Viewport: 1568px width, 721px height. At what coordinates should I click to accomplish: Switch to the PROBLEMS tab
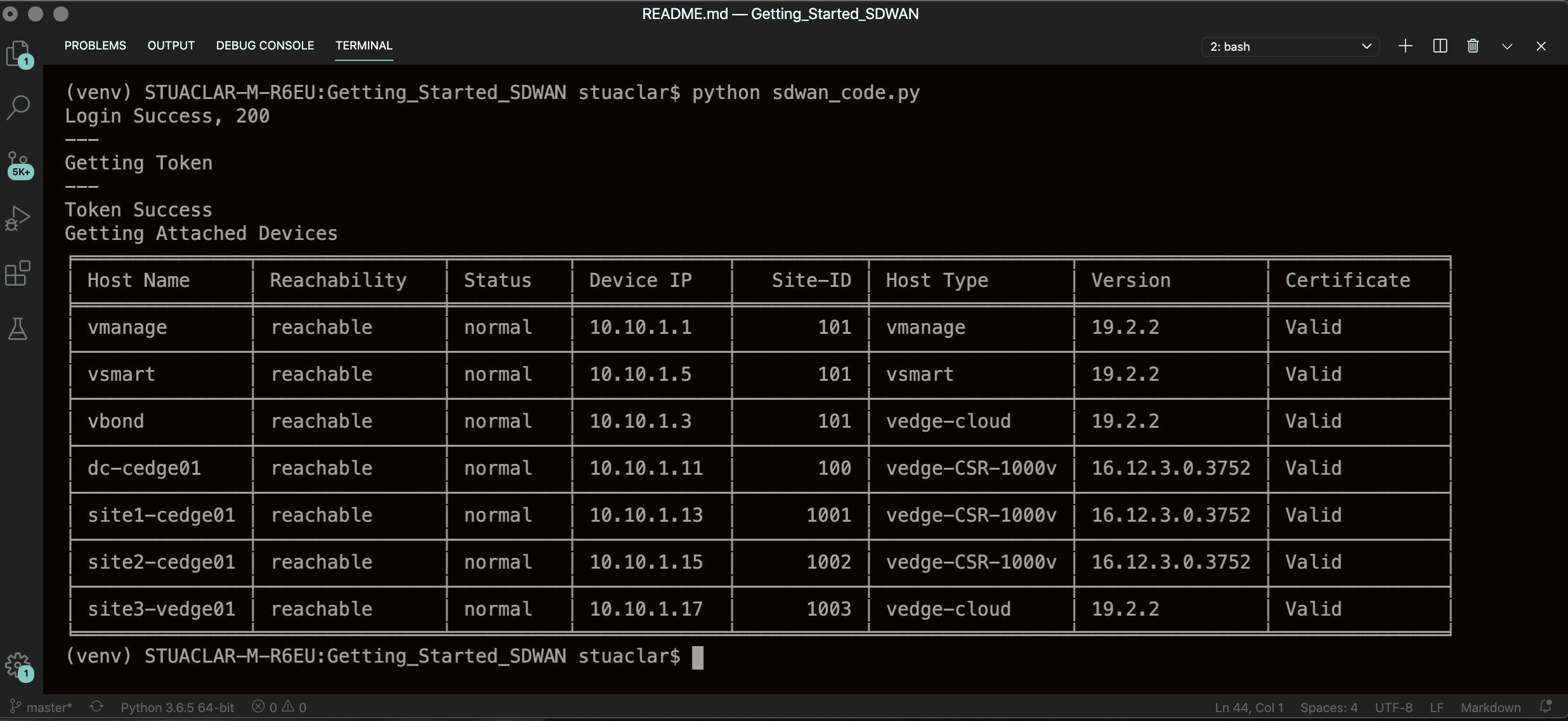(x=95, y=46)
